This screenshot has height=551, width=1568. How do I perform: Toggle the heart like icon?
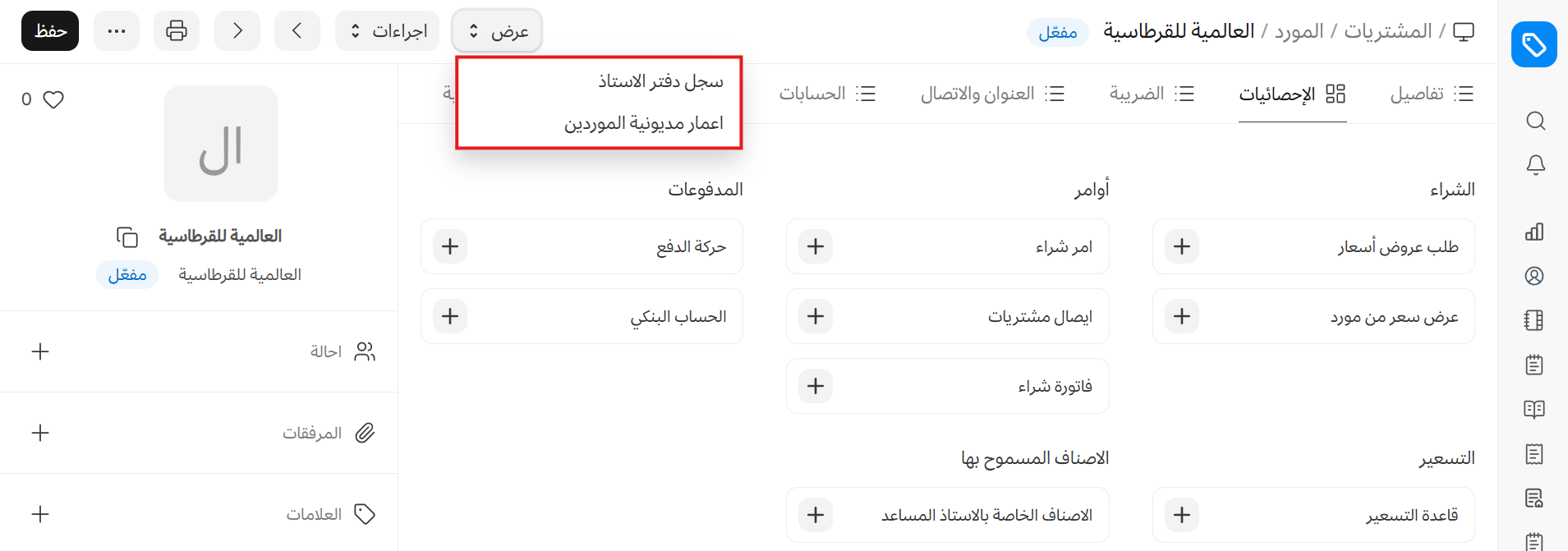point(53,99)
